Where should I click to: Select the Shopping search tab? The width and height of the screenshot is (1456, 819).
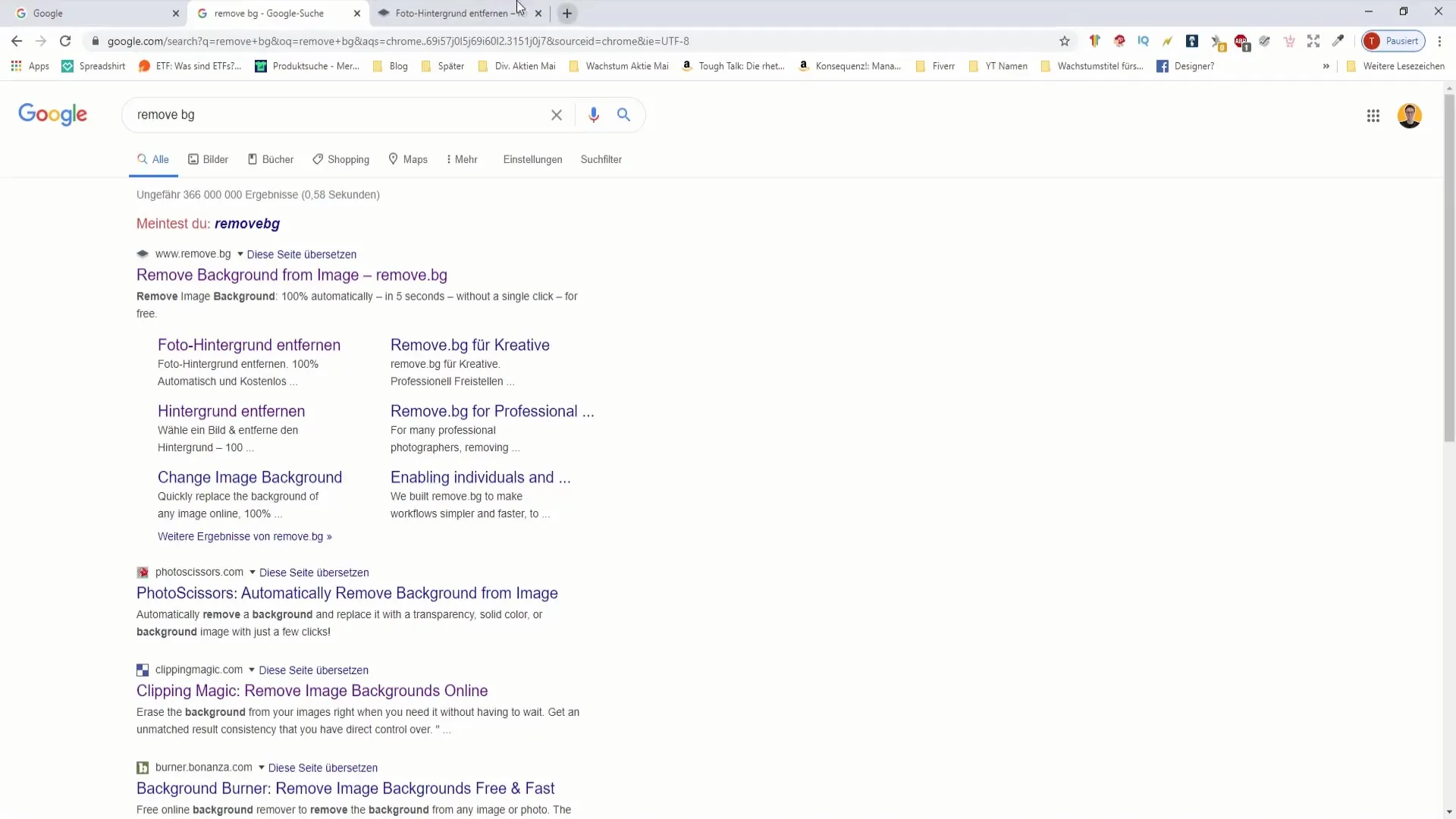(x=341, y=159)
